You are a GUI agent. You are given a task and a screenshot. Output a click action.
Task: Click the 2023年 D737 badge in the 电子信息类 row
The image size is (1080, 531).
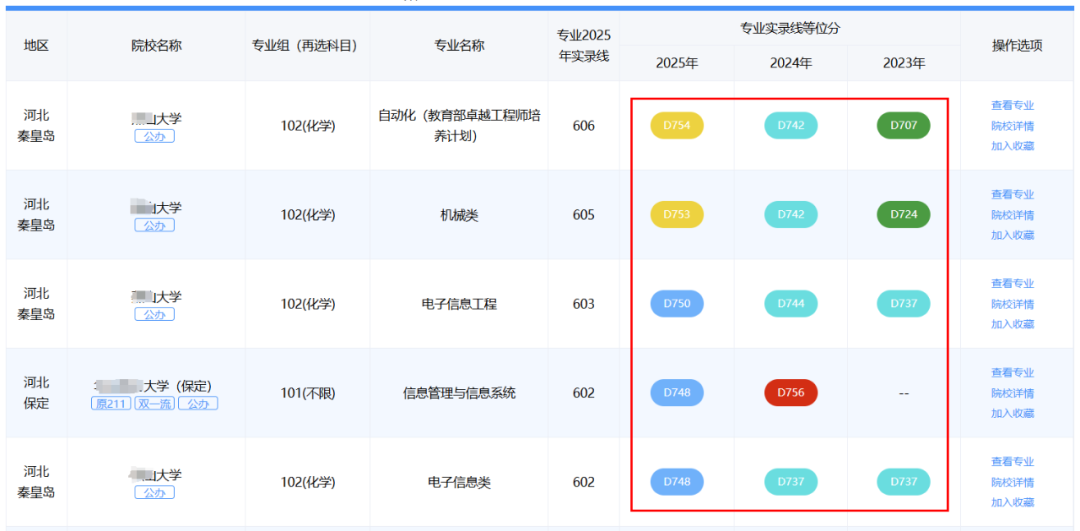[904, 481]
